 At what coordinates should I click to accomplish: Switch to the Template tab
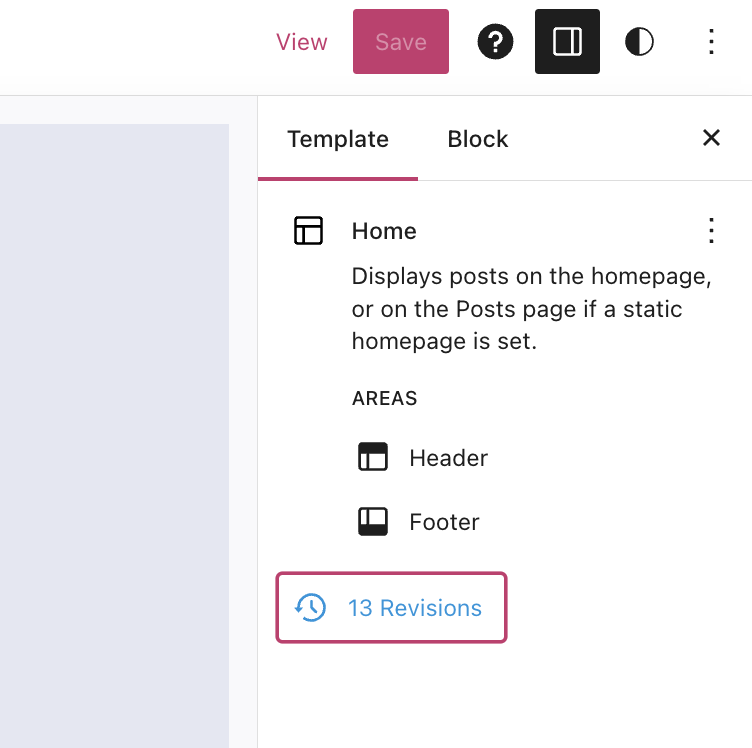[338, 139]
